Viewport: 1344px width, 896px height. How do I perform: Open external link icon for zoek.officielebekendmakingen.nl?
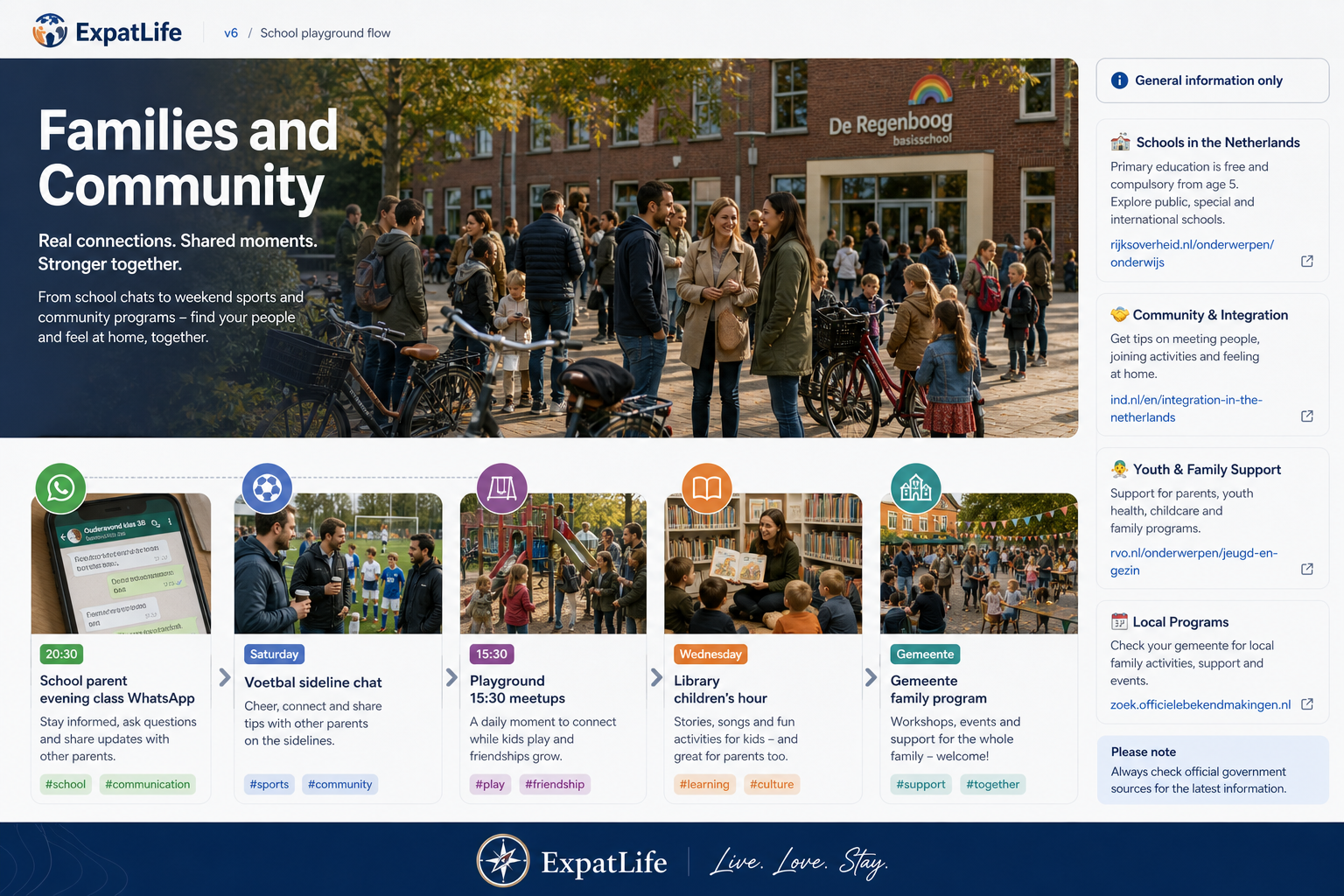click(1307, 703)
